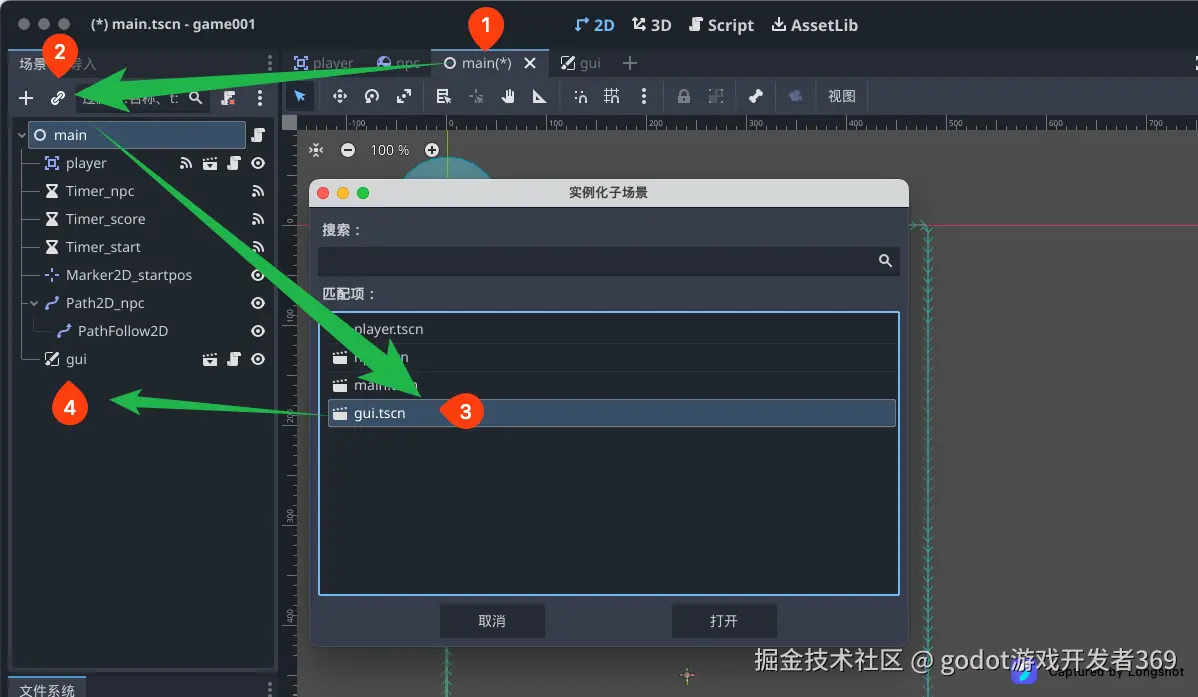
Task: Click the 取消 cancel button
Action: pyautogui.click(x=492, y=621)
